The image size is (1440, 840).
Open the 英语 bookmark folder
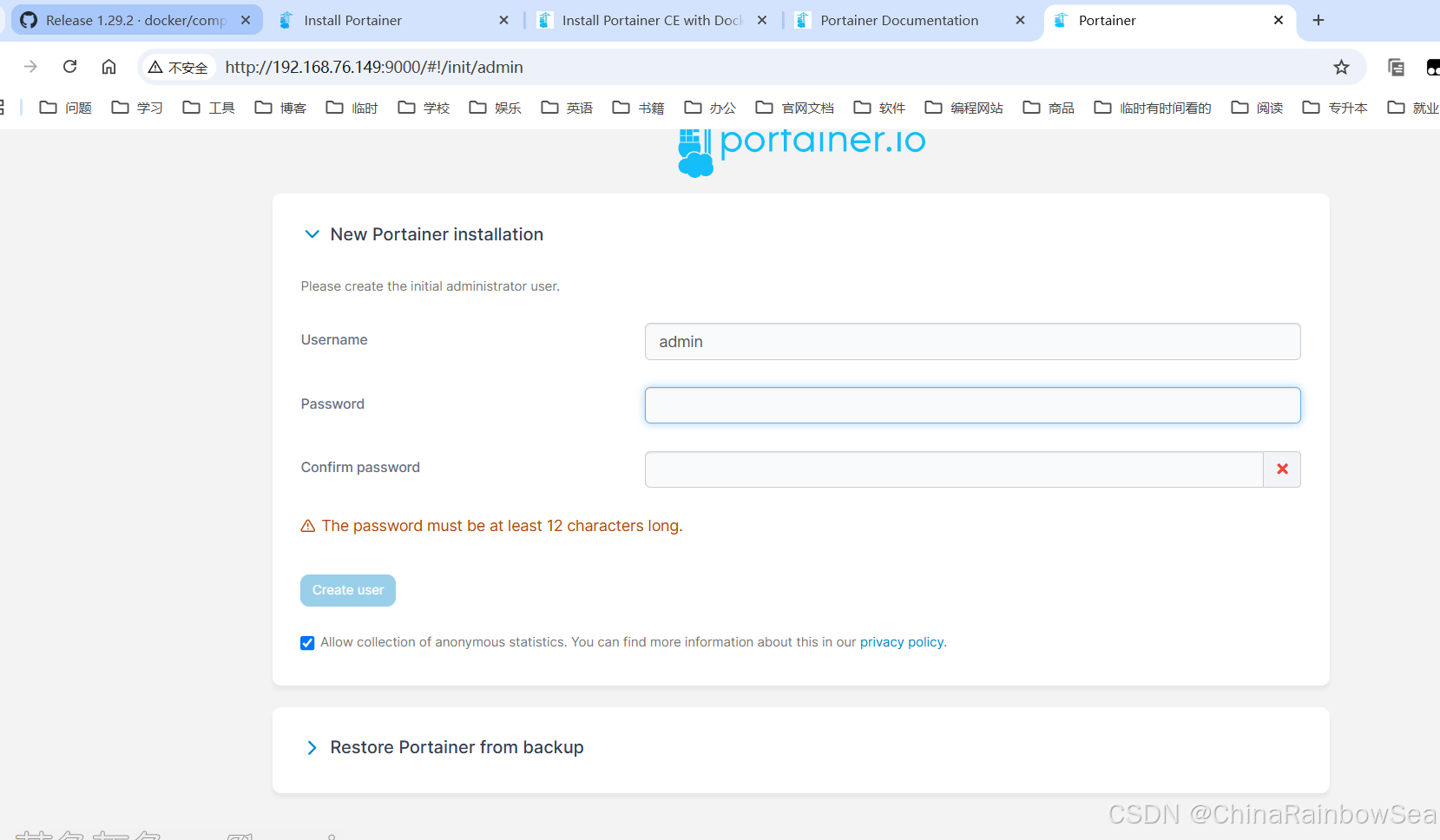point(567,108)
